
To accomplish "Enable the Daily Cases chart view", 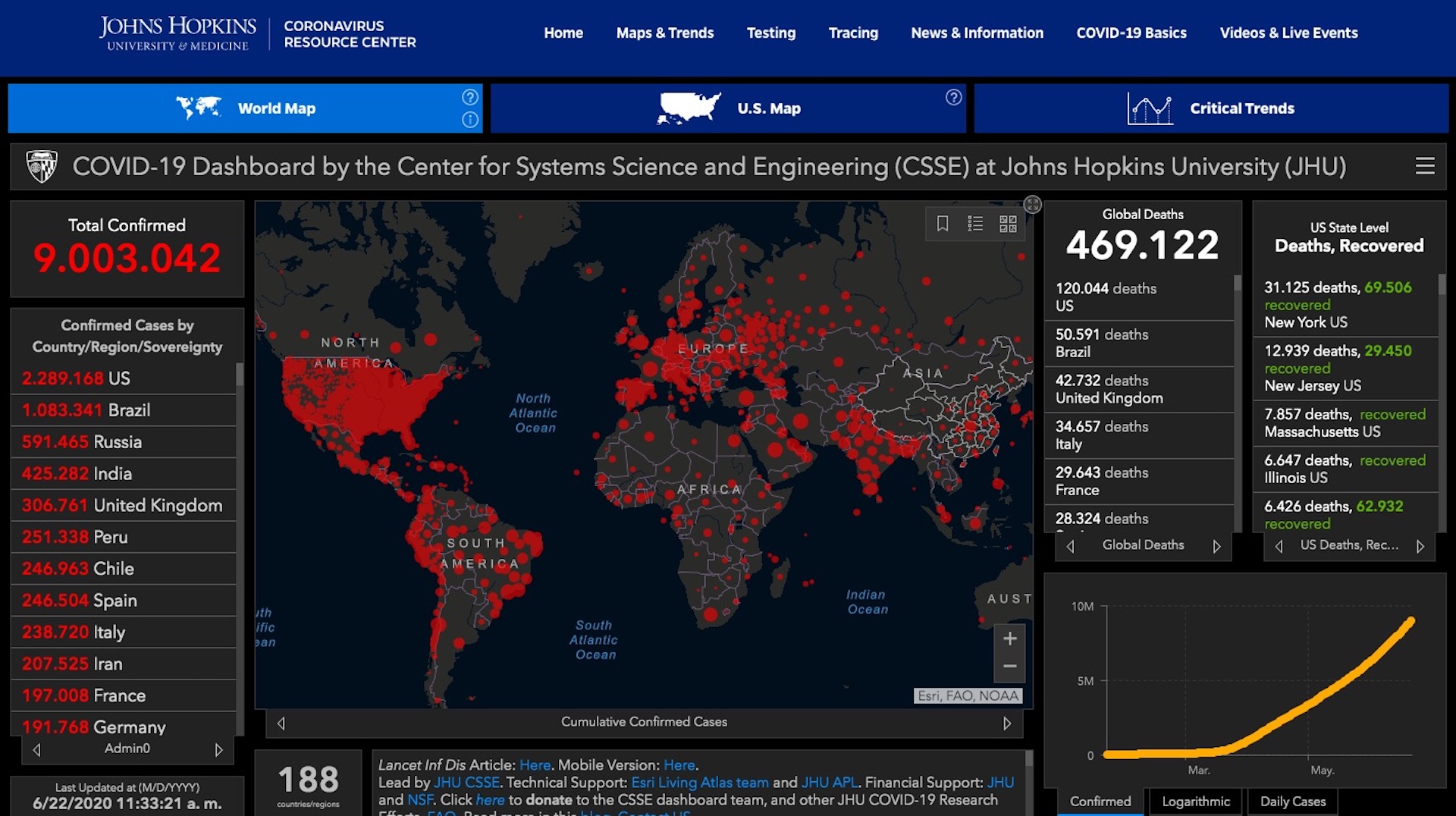I will pos(1292,801).
